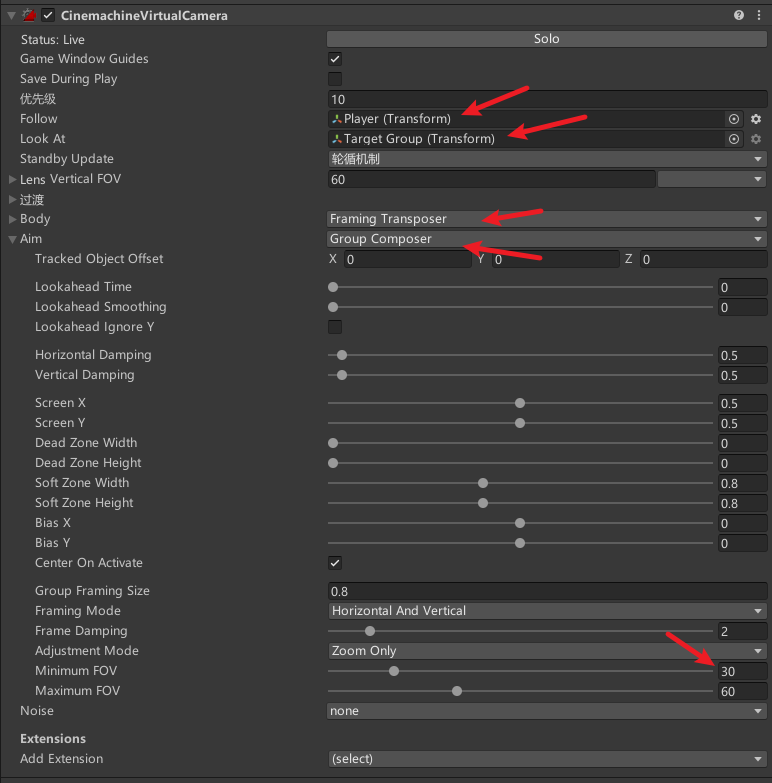
Task: Open object picker for Follow field
Action: click(x=734, y=119)
